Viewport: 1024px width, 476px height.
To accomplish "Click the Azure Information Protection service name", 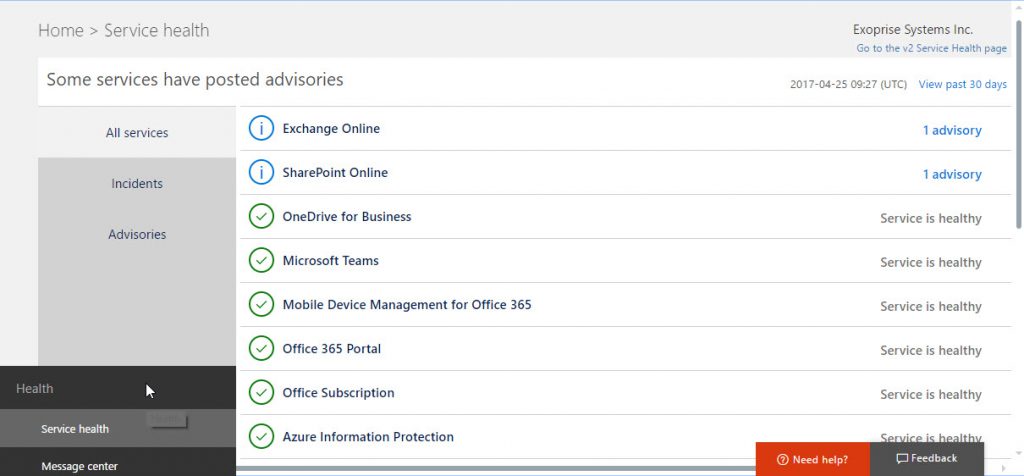I will pos(368,437).
